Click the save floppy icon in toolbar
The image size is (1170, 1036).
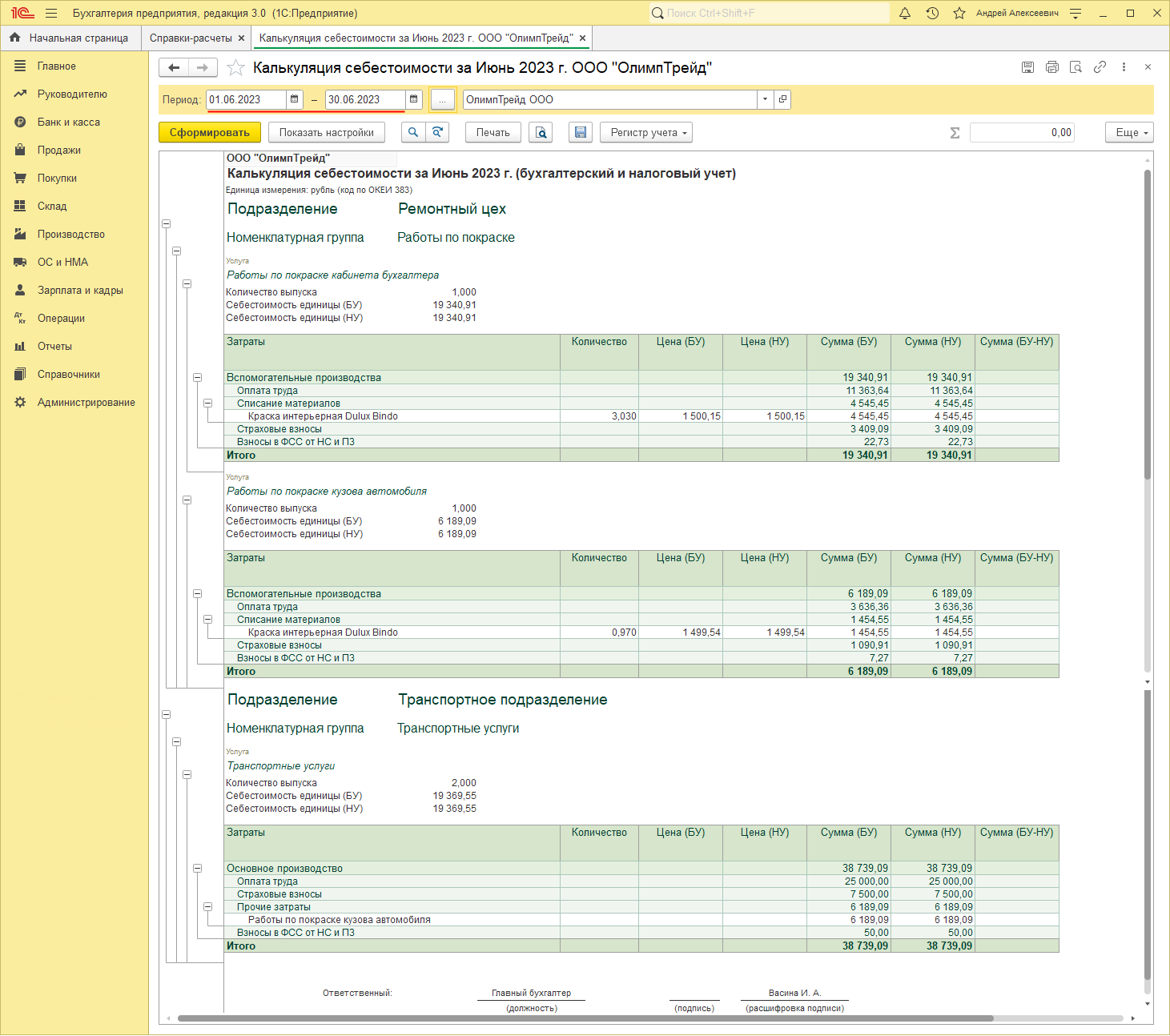[581, 132]
